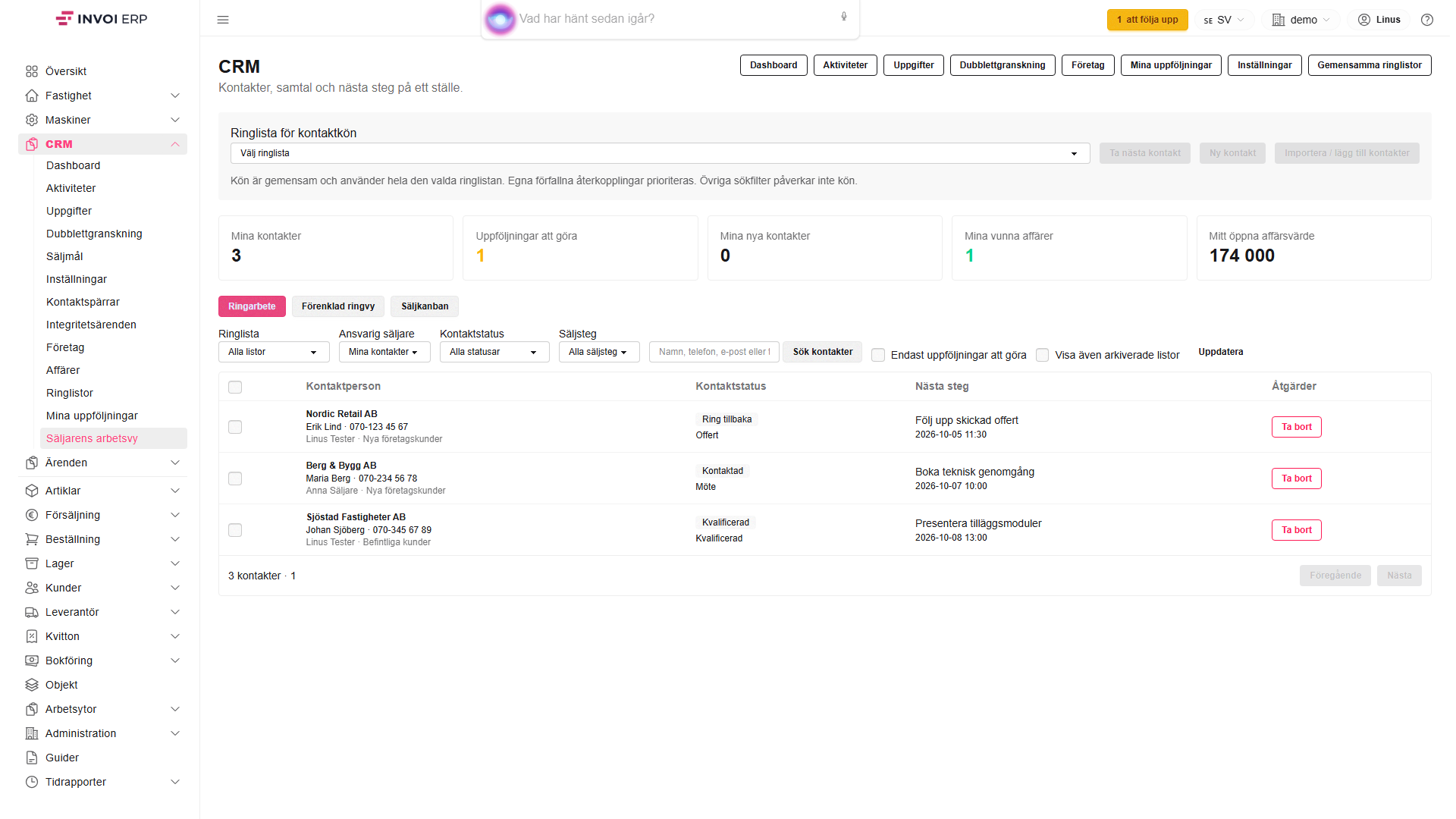Click the Objekt layers icon
This screenshot has width=1456, height=819.
coord(32,685)
